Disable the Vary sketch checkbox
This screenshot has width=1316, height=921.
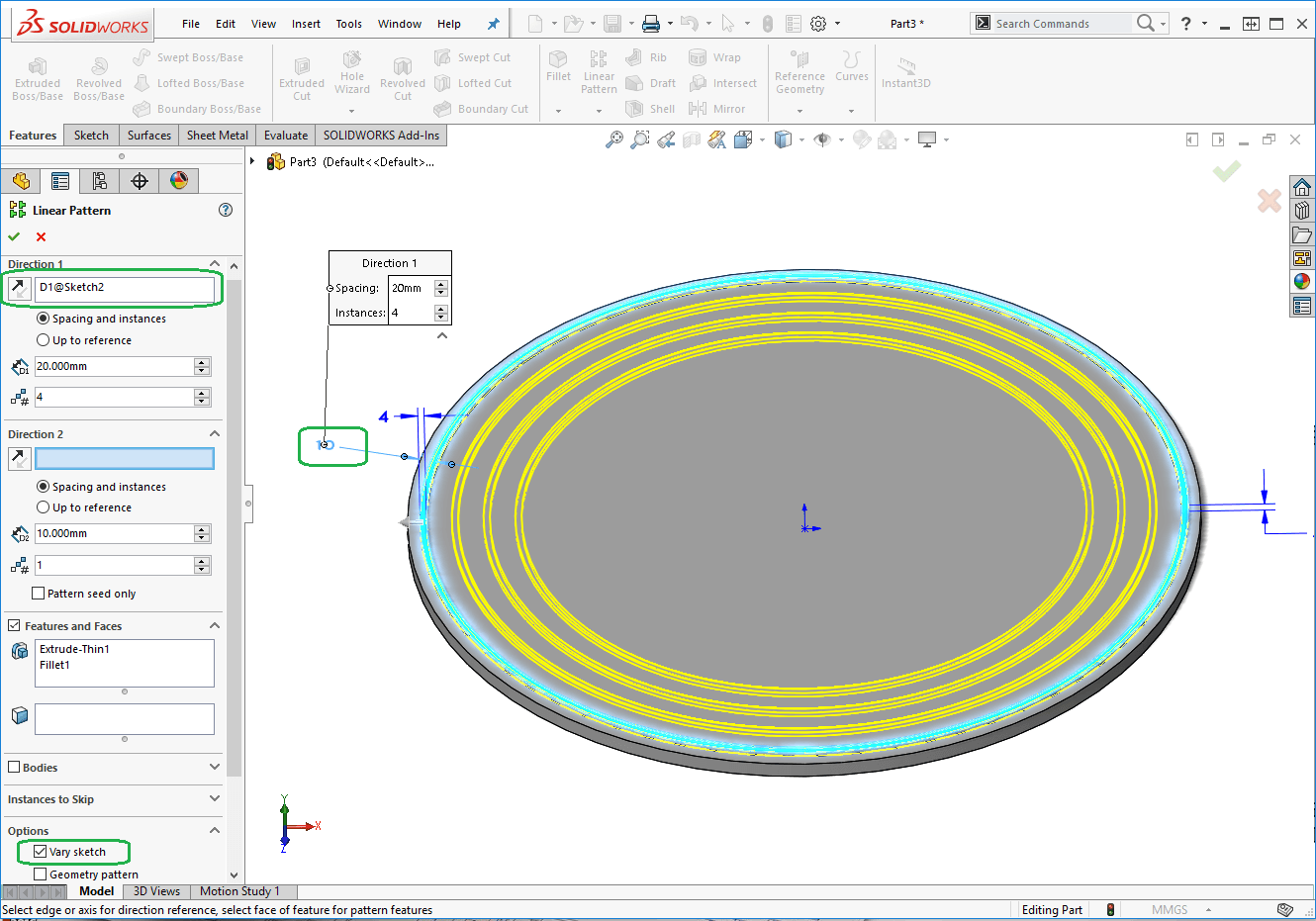click(41, 852)
